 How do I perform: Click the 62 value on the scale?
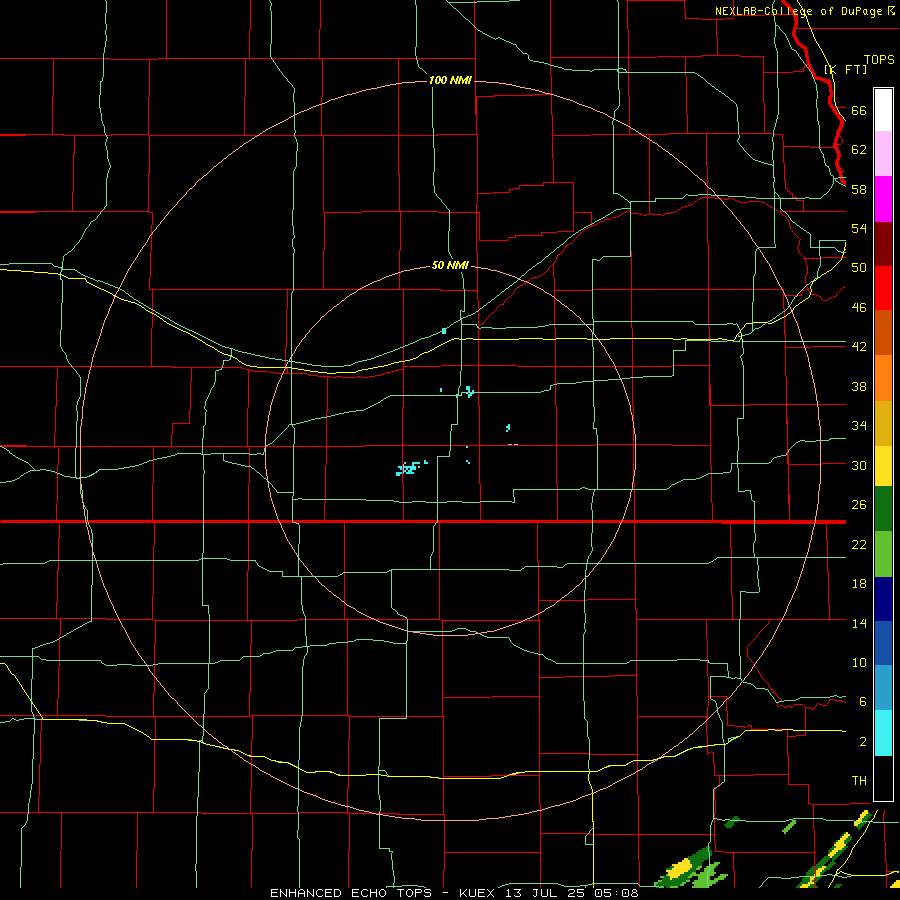[x=859, y=150]
